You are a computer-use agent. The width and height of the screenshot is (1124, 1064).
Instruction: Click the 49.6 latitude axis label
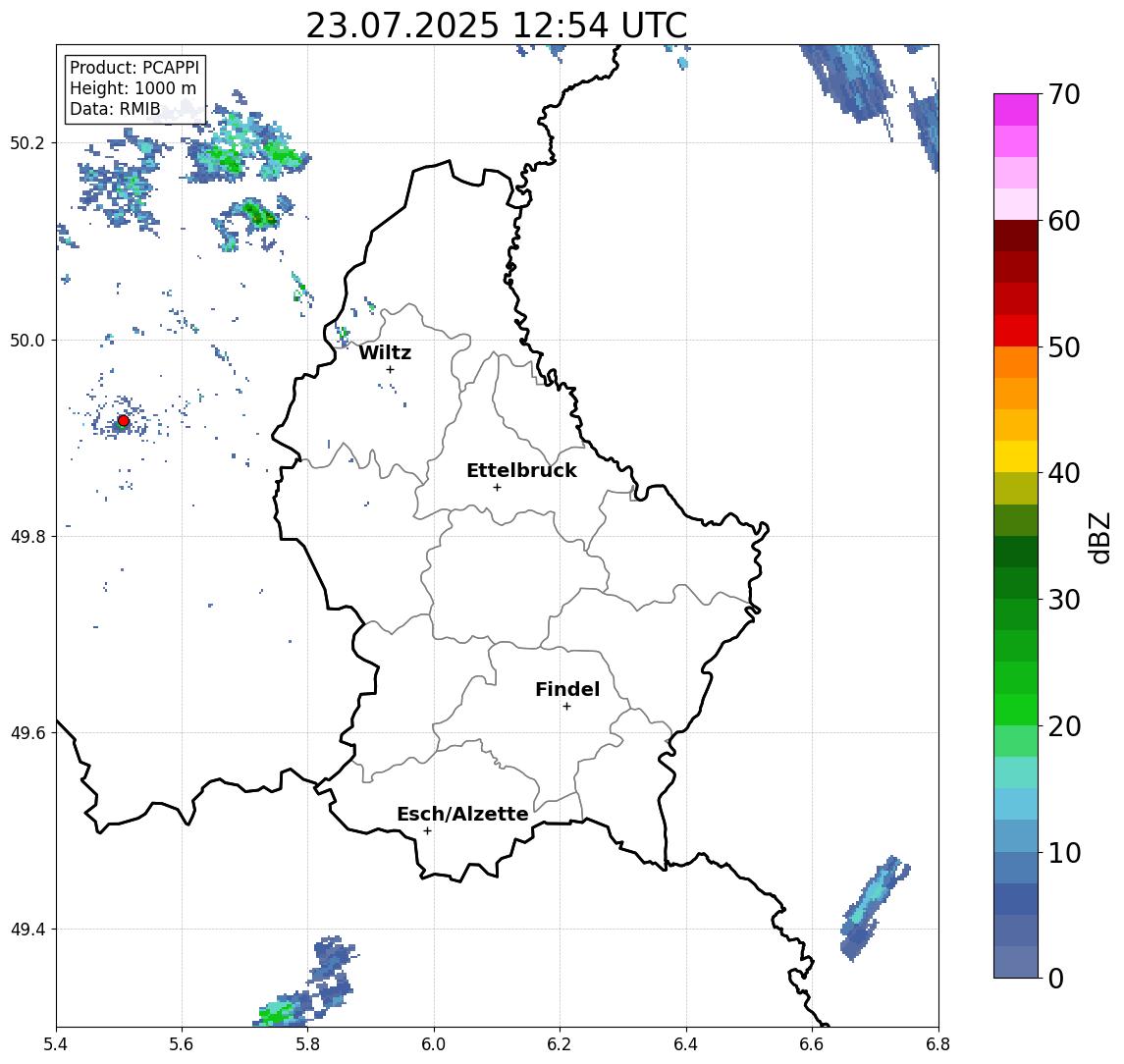tap(27, 733)
